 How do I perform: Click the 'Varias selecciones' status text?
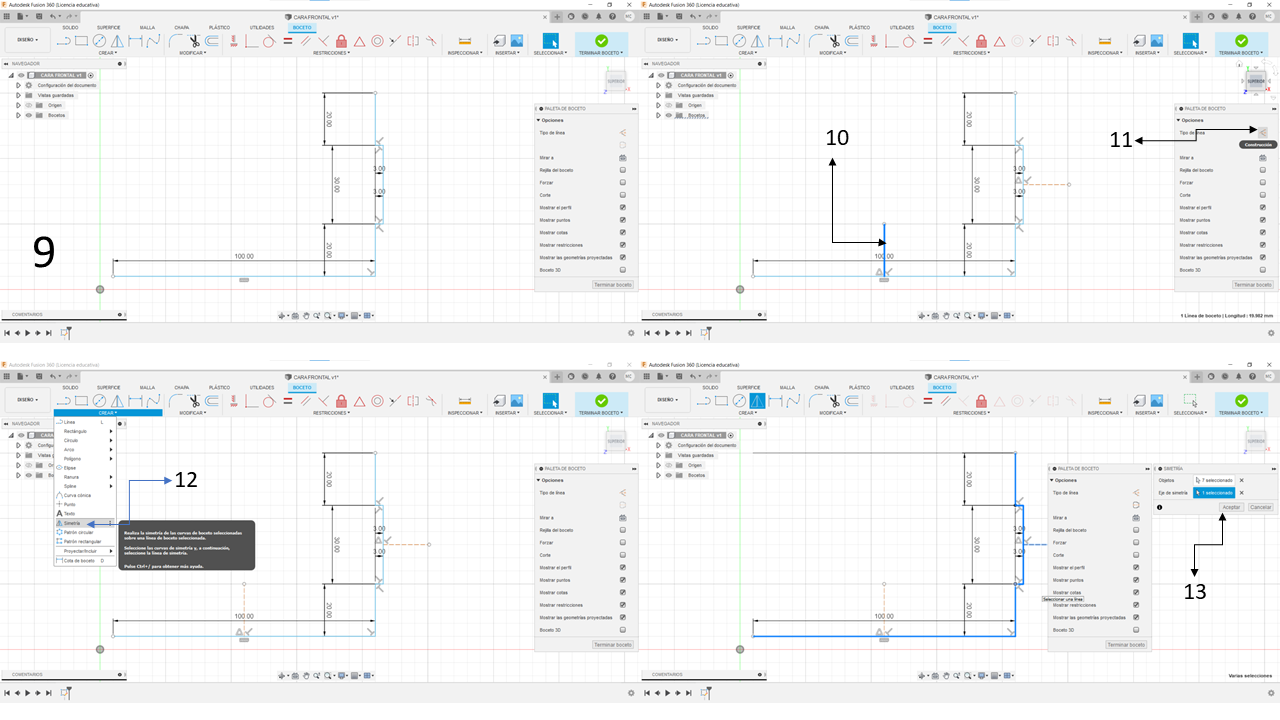coord(1250,676)
